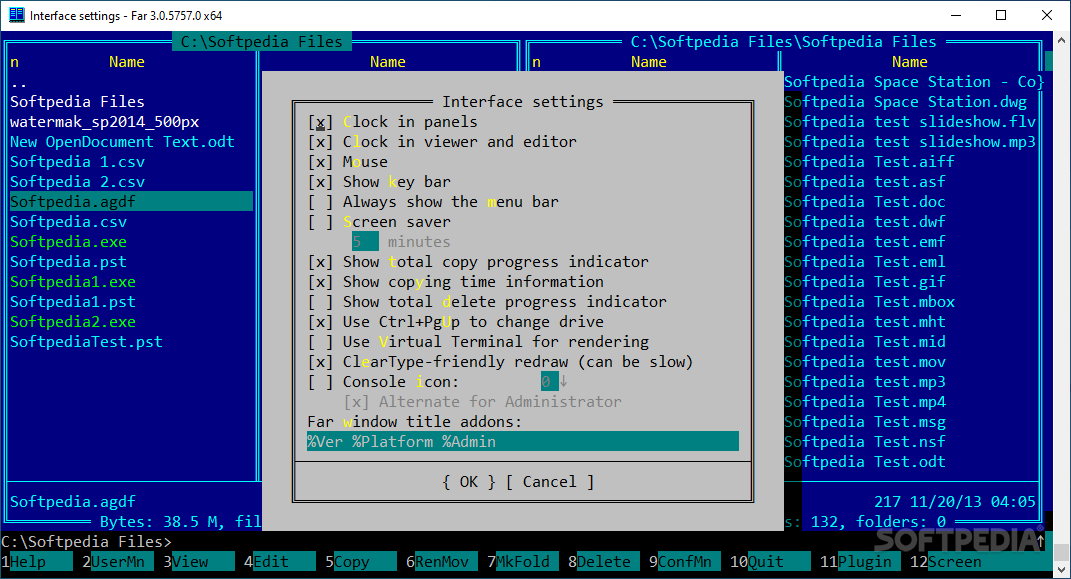Disable the Mouse checkbox
This screenshot has width=1071, height=579.
[320, 162]
